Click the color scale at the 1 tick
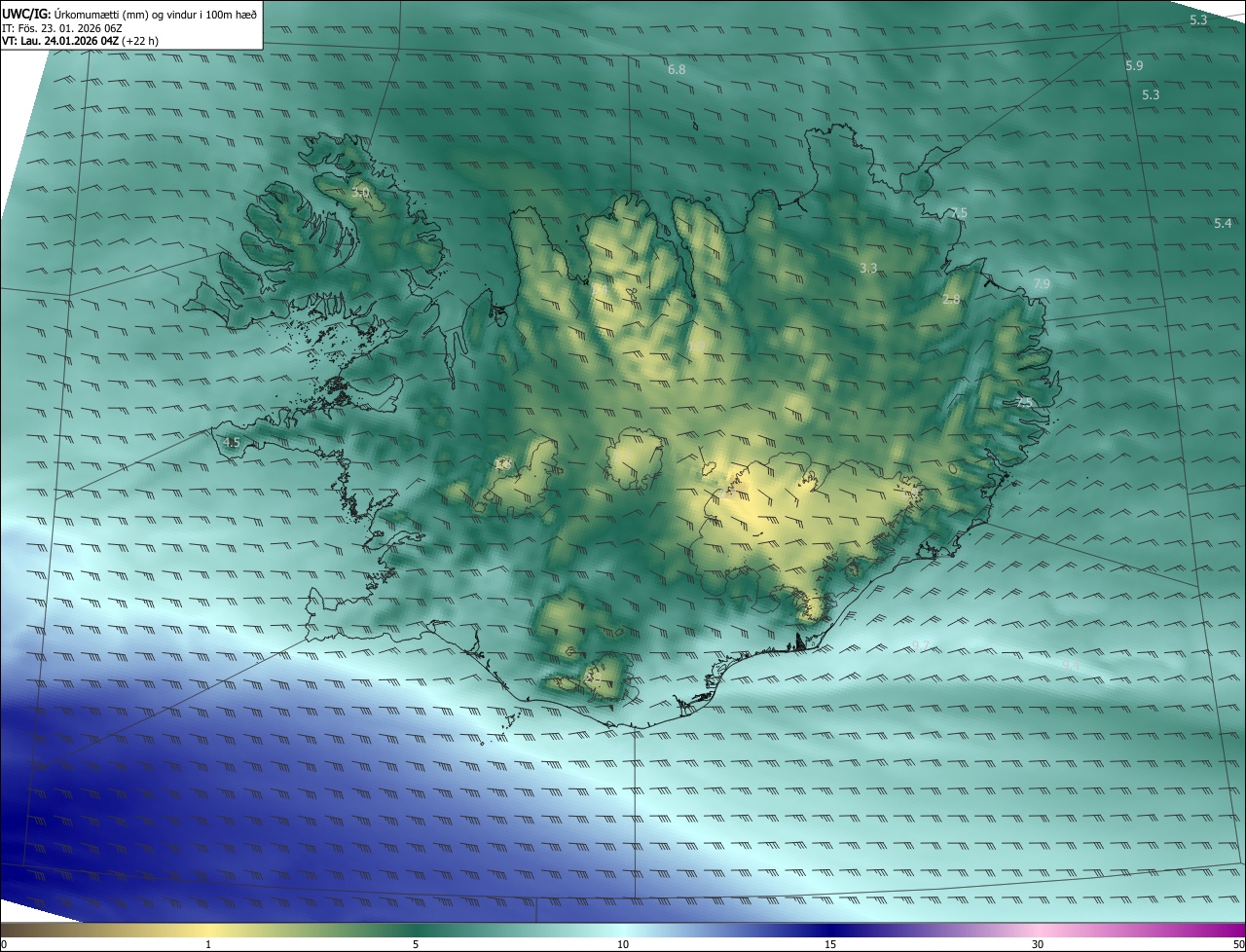 (208, 944)
